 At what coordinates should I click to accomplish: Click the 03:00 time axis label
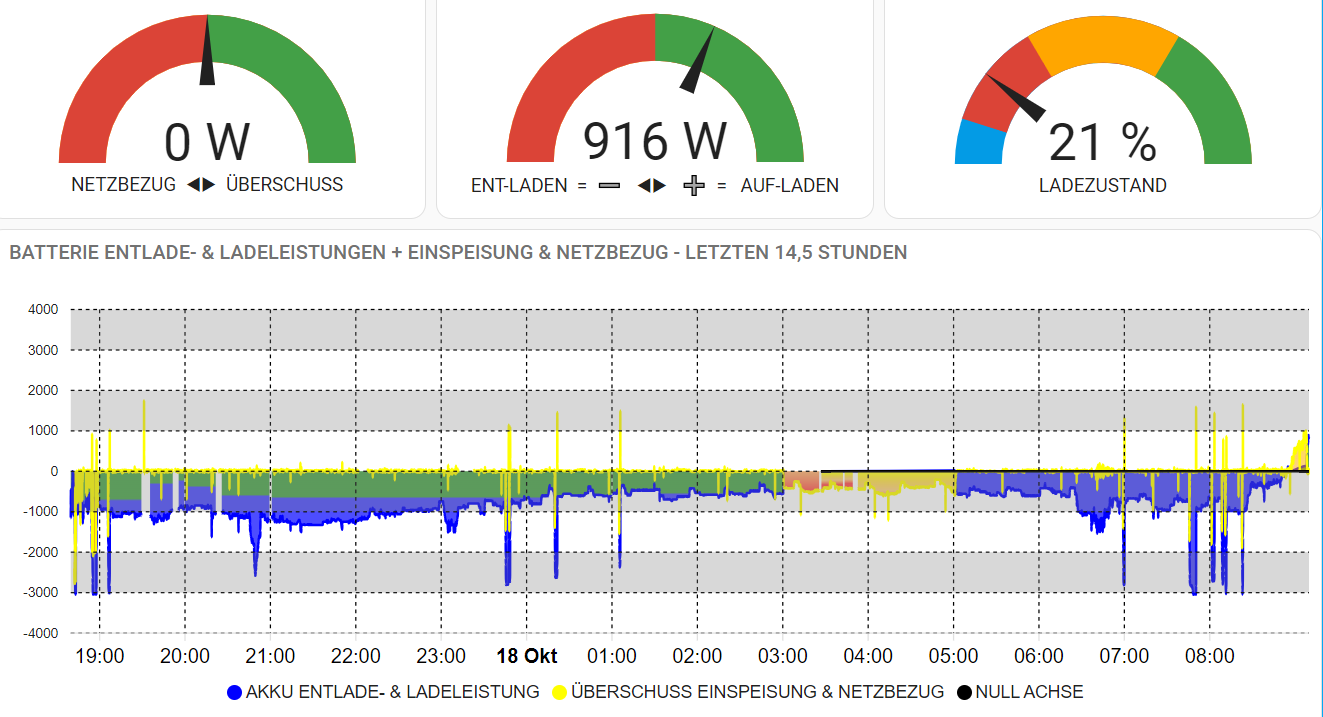coord(783,657)
